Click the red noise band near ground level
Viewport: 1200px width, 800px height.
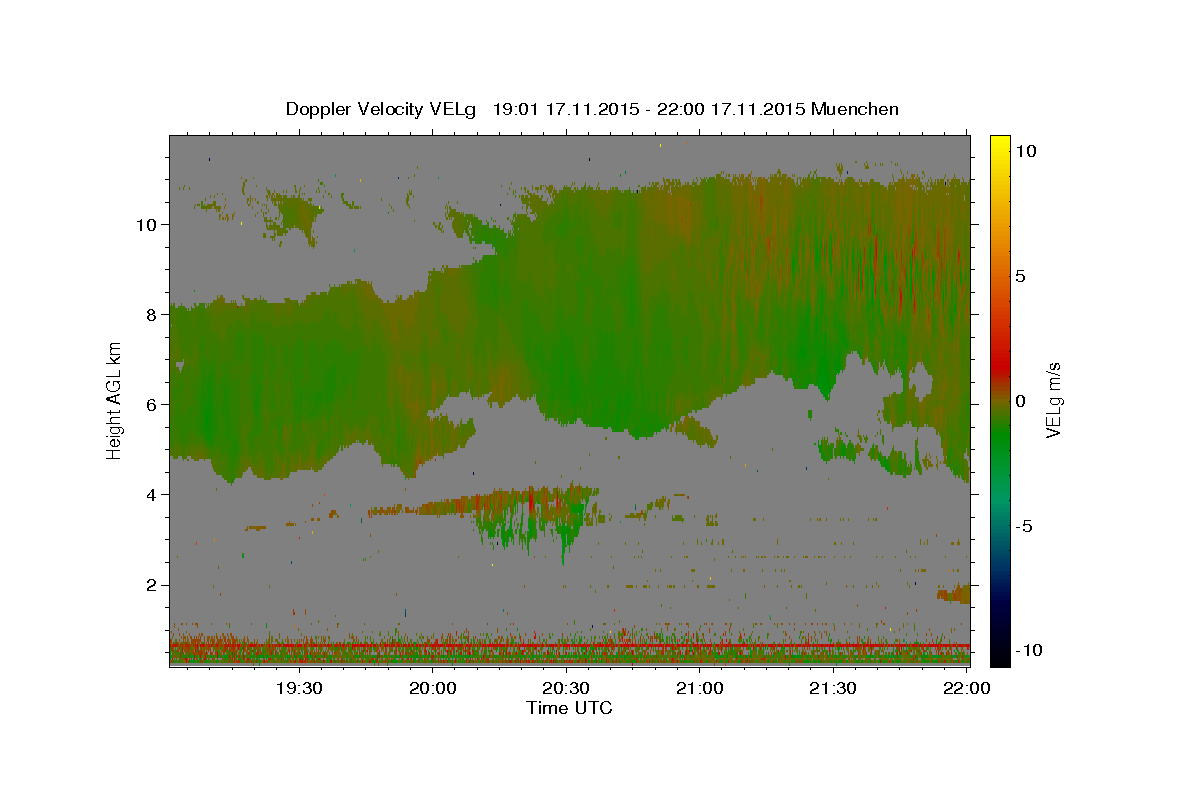[x=569, y=646]
